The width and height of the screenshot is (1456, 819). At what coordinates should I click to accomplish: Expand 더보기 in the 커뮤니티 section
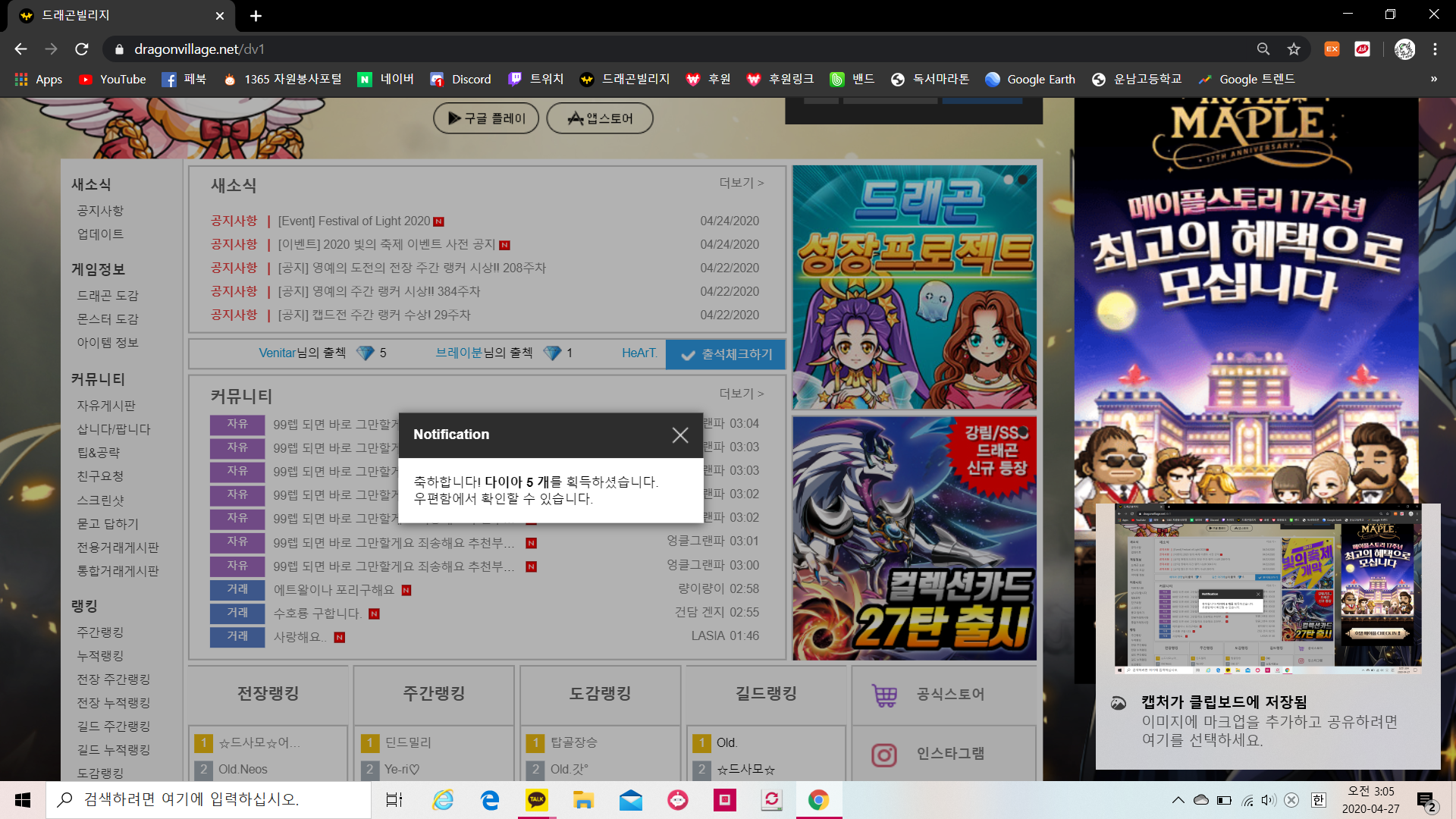(x=741, y=394)
